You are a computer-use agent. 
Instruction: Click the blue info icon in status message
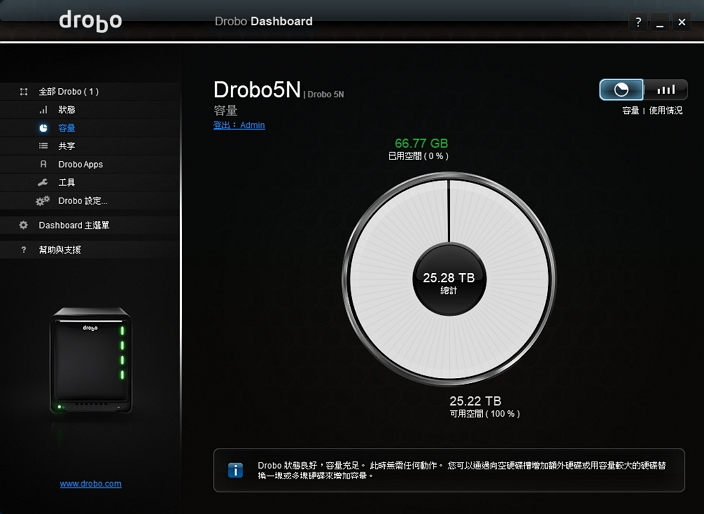point(235,470)
